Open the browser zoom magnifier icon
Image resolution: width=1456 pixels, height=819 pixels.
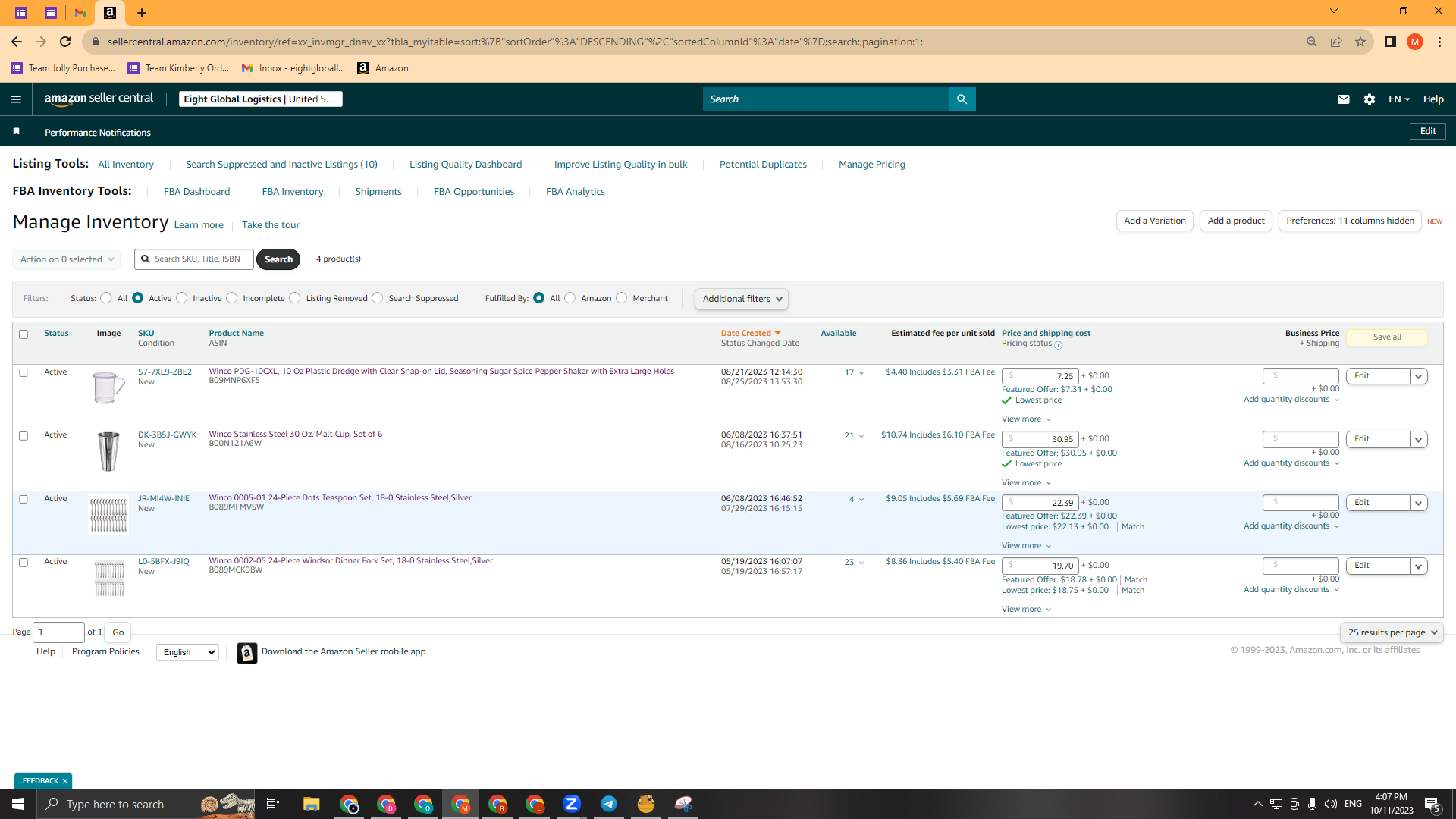1312,42
